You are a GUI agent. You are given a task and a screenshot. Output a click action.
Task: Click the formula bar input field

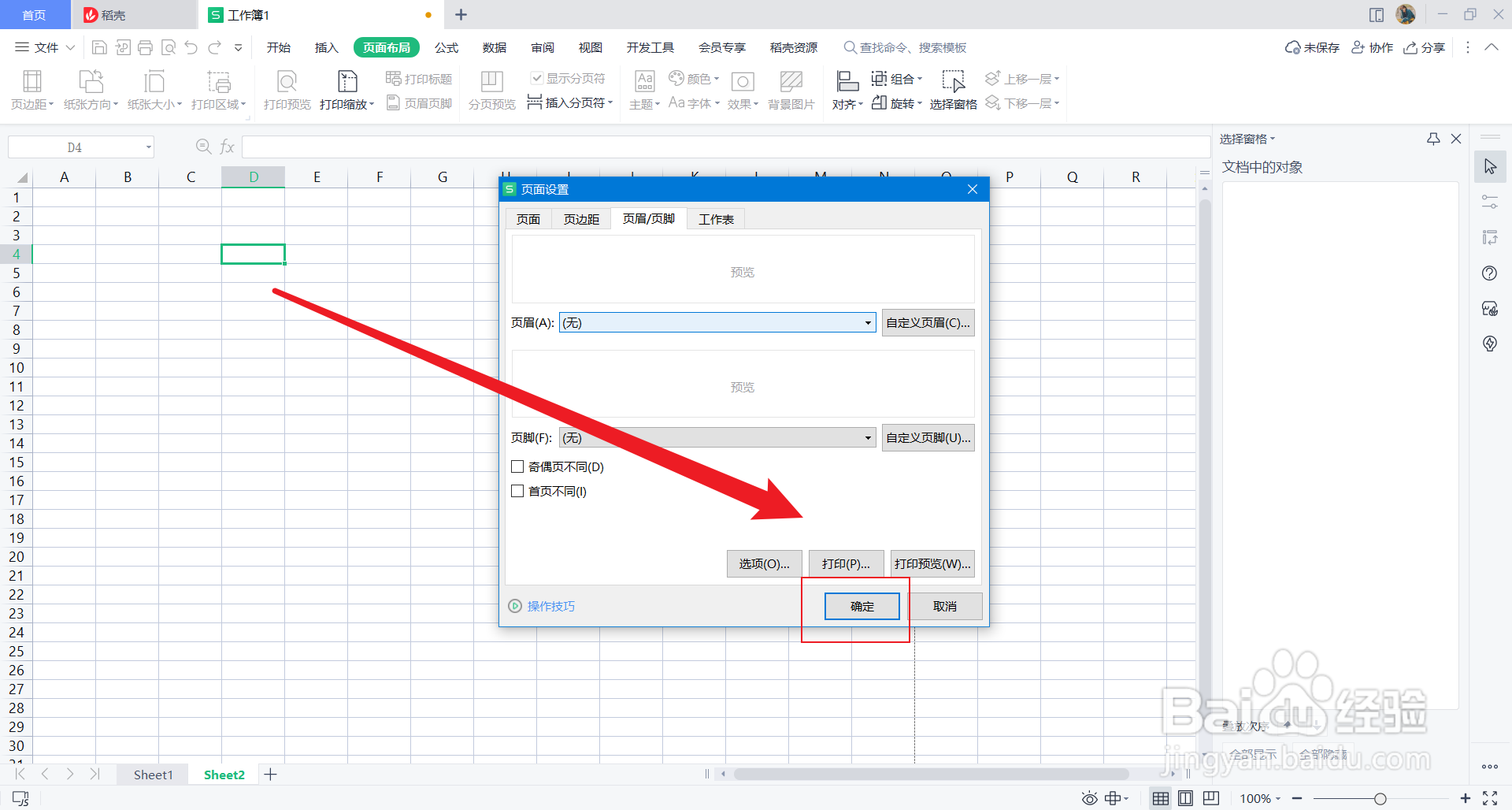[725, 147]
